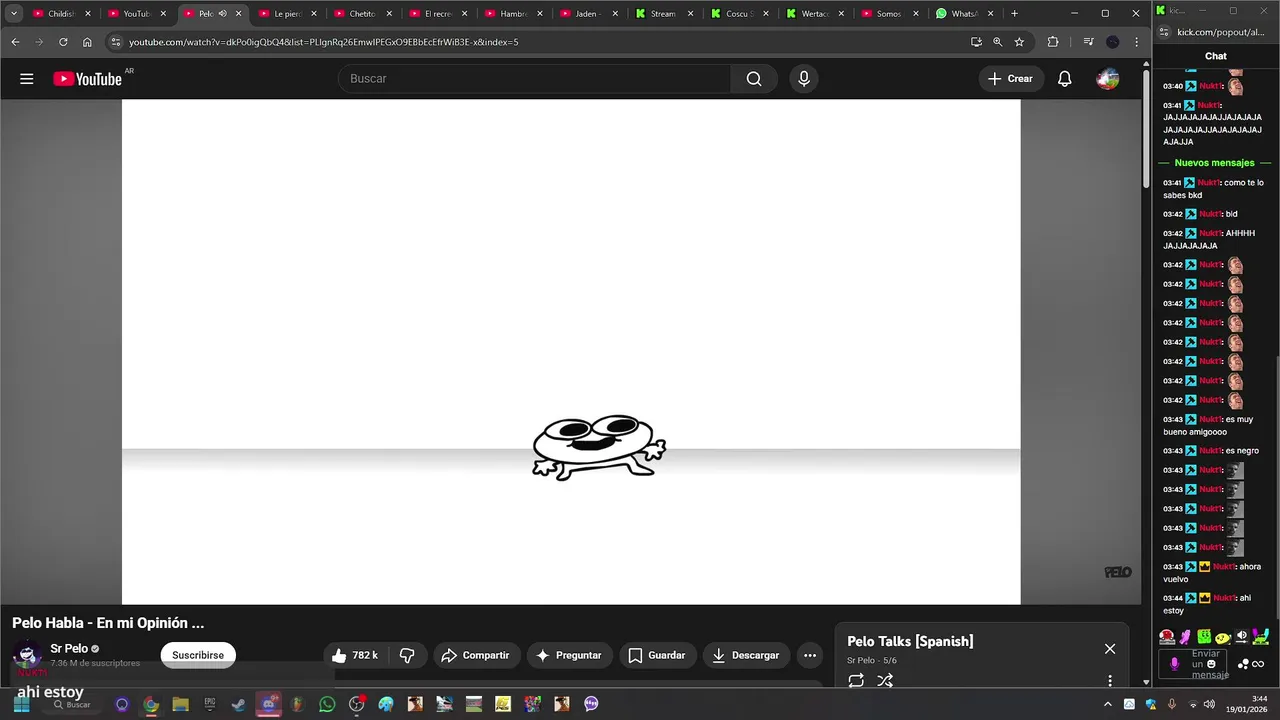The width and height of the screenshot is (1280, 720).
Task: Switch to the Le pierd tab
Action: tap(286, 14)
